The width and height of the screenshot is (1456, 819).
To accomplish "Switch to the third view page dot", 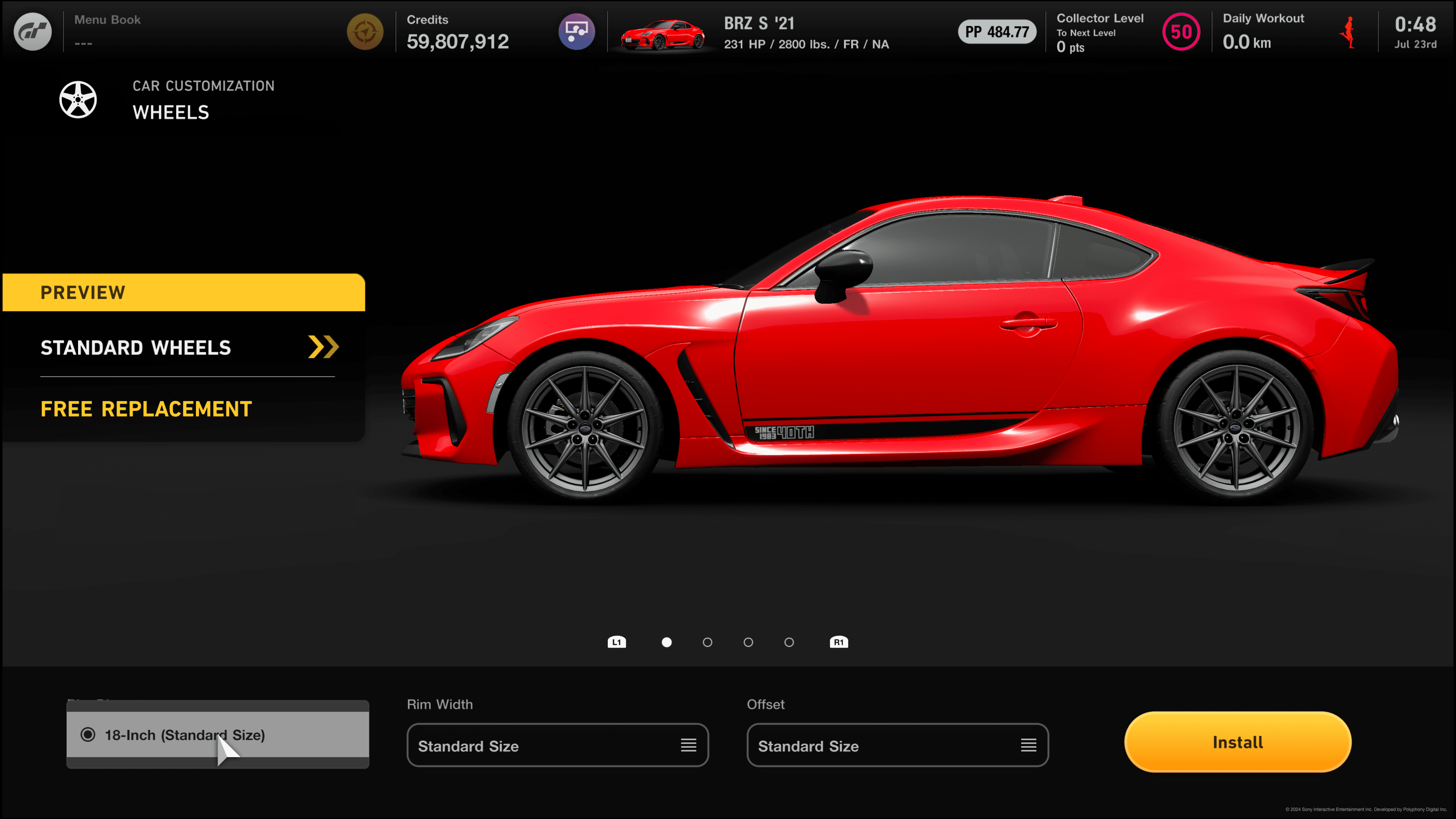I will pos(748,642).
